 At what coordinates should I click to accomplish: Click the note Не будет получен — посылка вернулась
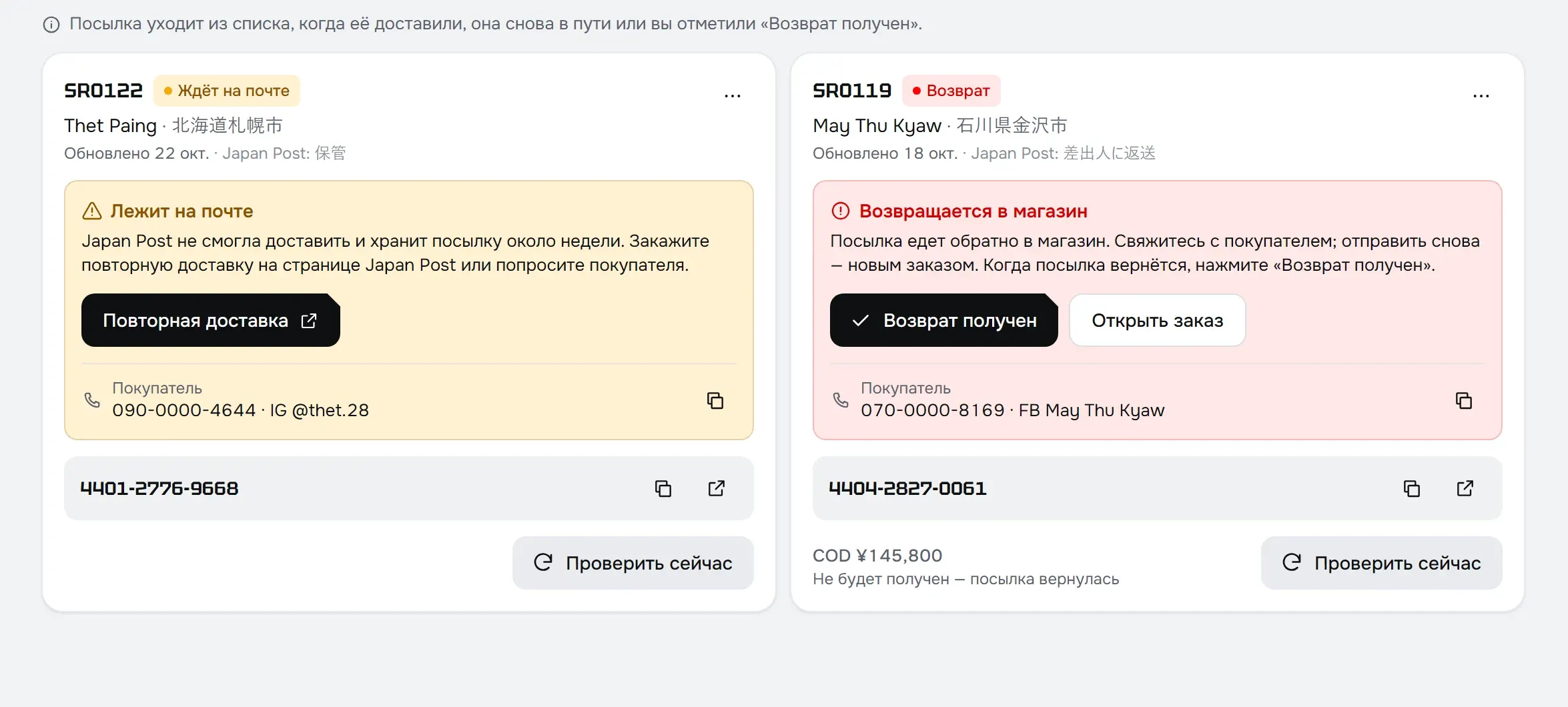click(966, 579)
